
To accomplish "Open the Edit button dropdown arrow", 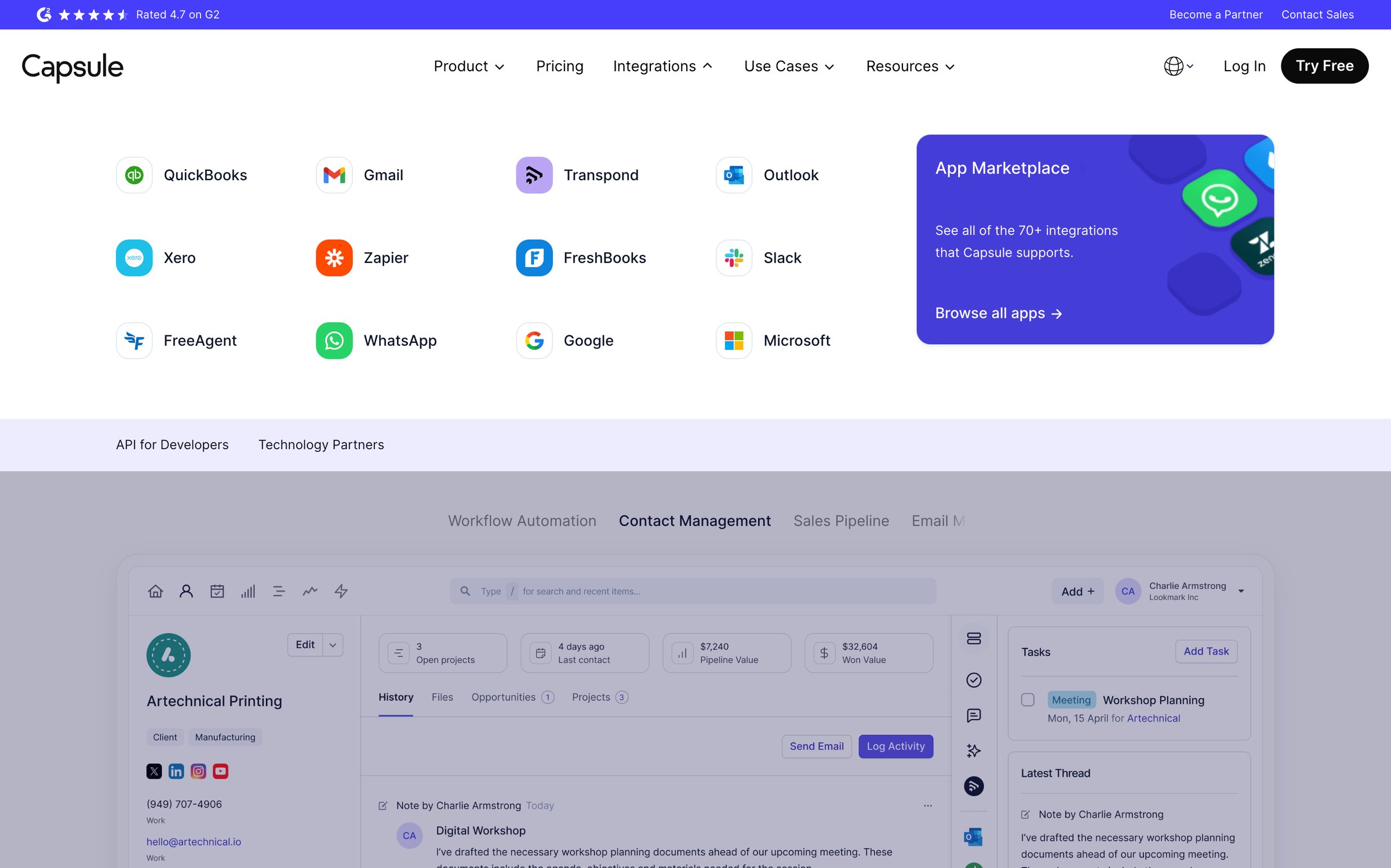I will [x=333, y=645].
